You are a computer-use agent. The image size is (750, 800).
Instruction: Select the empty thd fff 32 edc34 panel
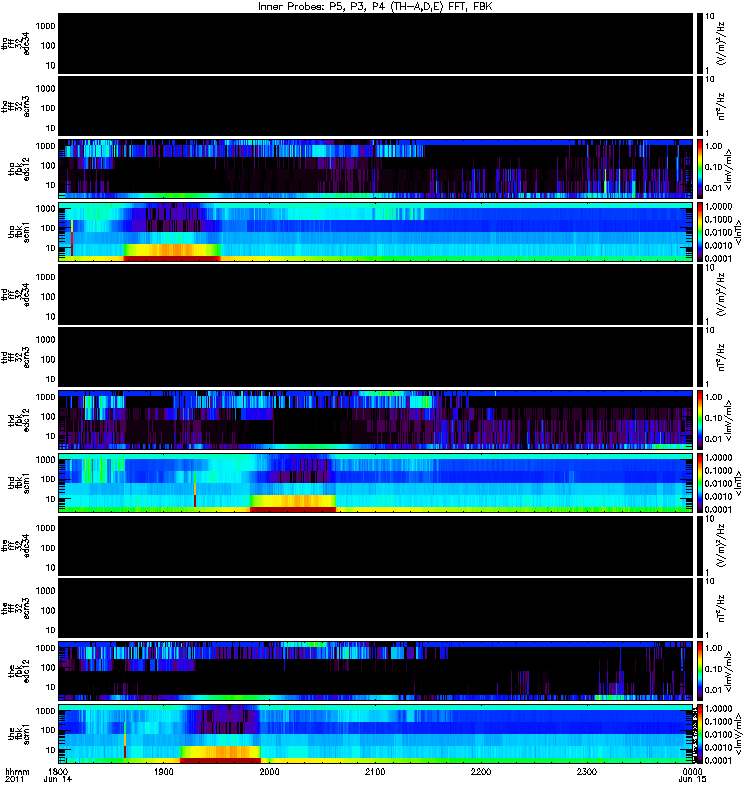pos(376,294)
